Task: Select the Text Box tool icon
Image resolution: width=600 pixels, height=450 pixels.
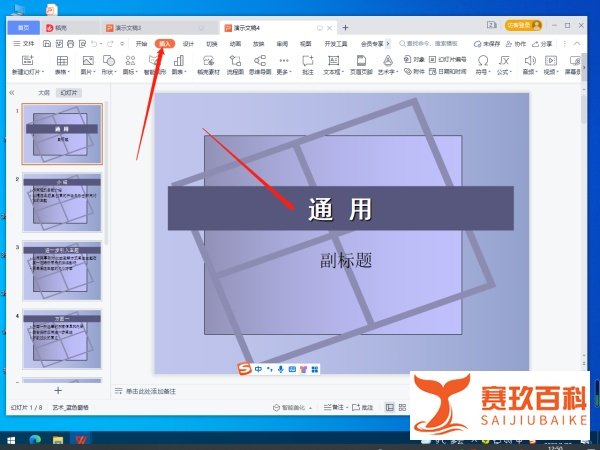Action: 333,60
